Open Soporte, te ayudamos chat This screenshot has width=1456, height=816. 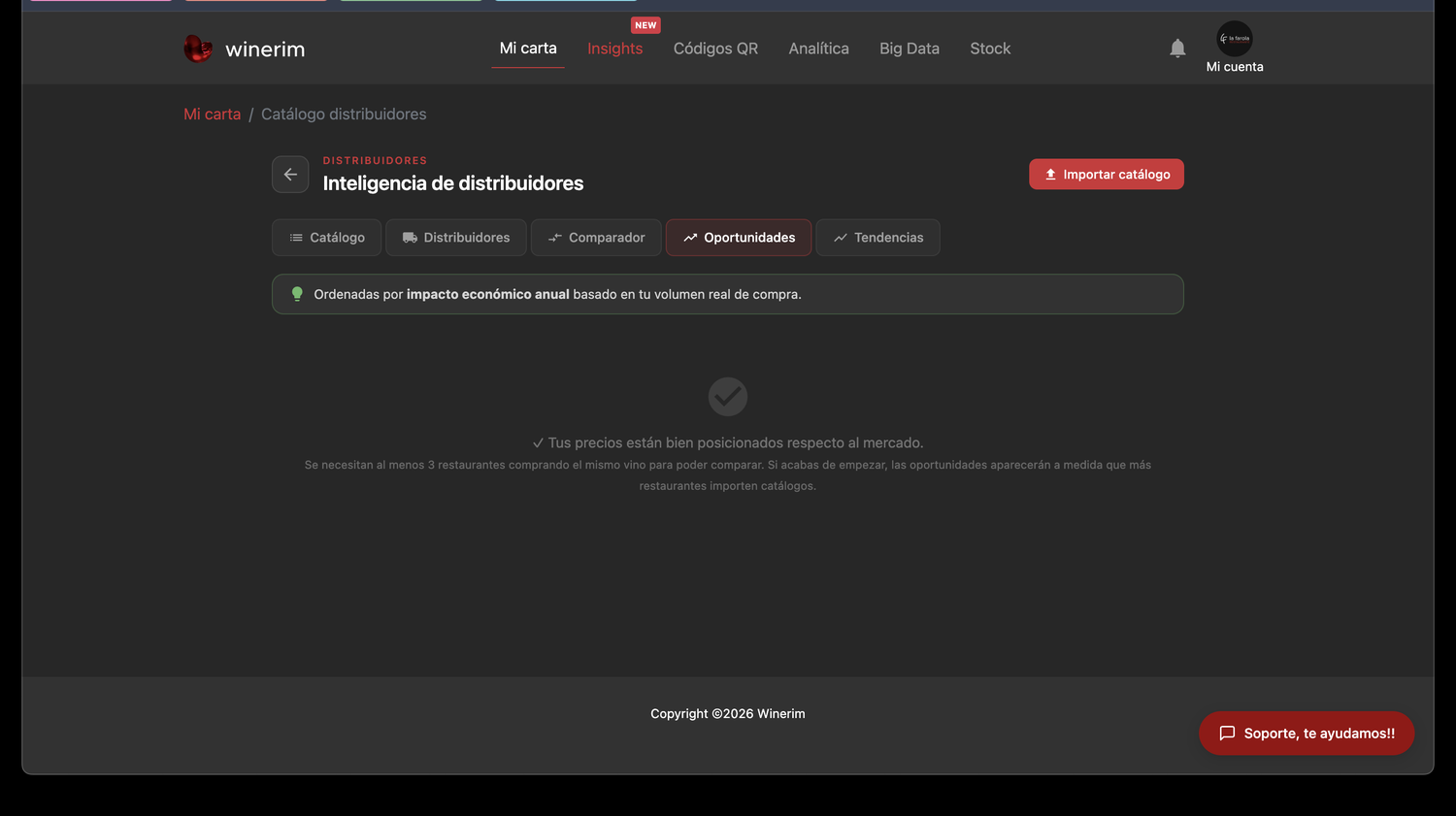coord(1307,734)
